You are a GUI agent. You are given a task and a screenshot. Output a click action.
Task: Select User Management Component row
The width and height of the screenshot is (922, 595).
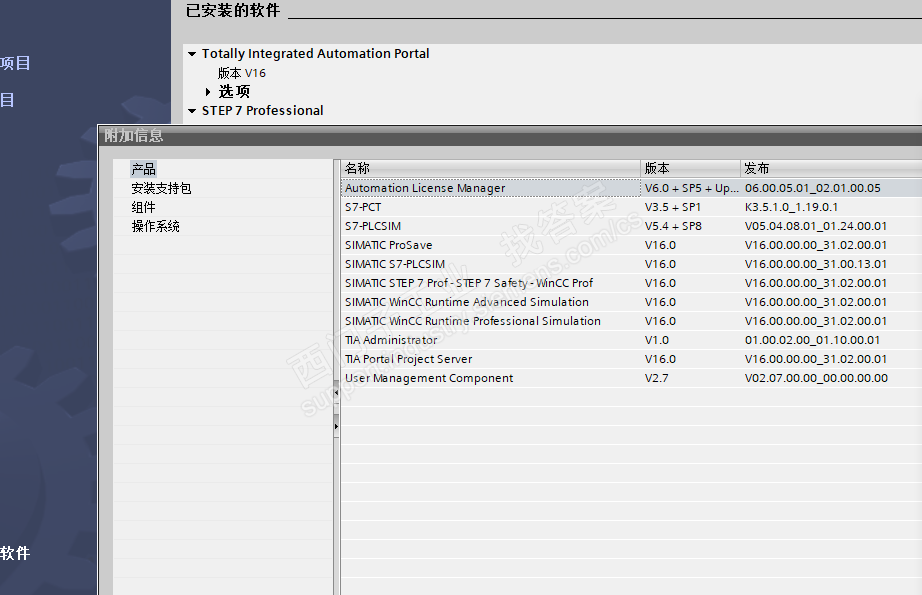click(x=632, y=378)
